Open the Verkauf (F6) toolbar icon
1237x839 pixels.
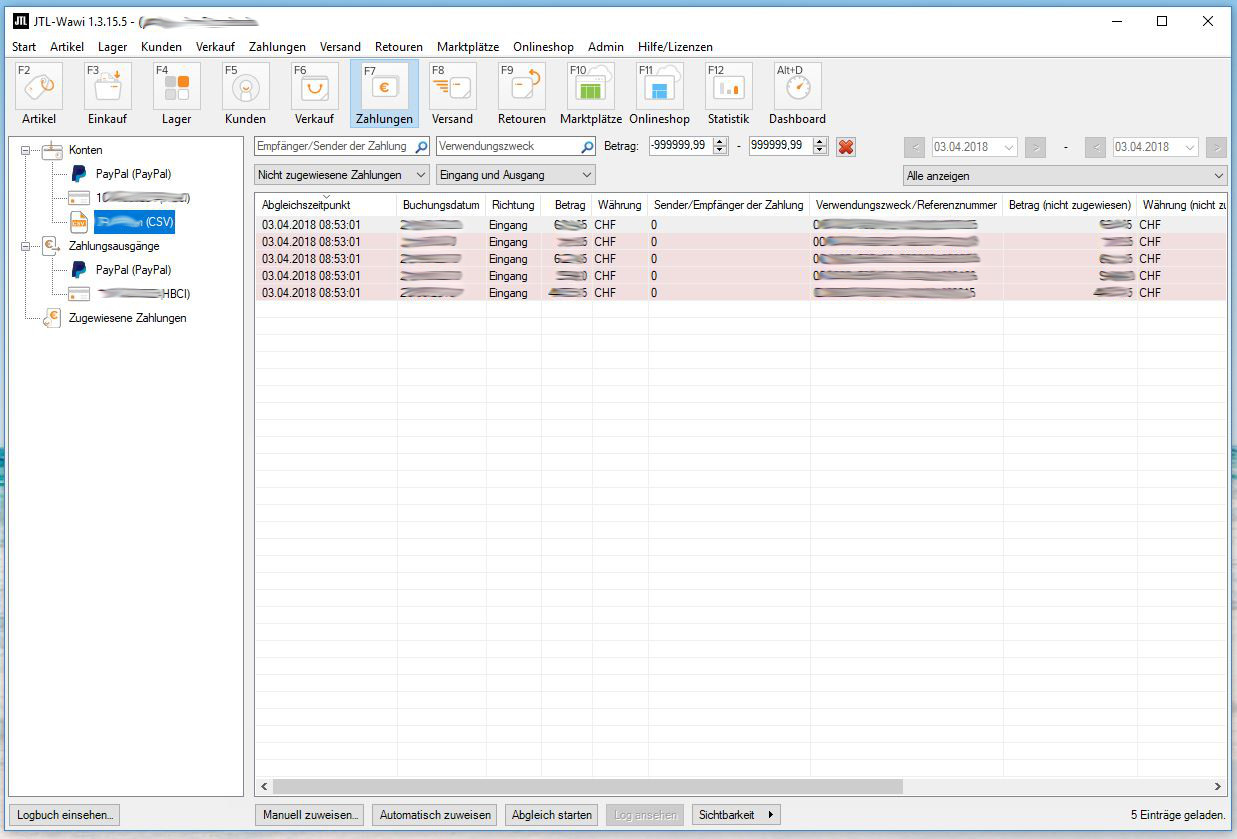tap(314, 94)
